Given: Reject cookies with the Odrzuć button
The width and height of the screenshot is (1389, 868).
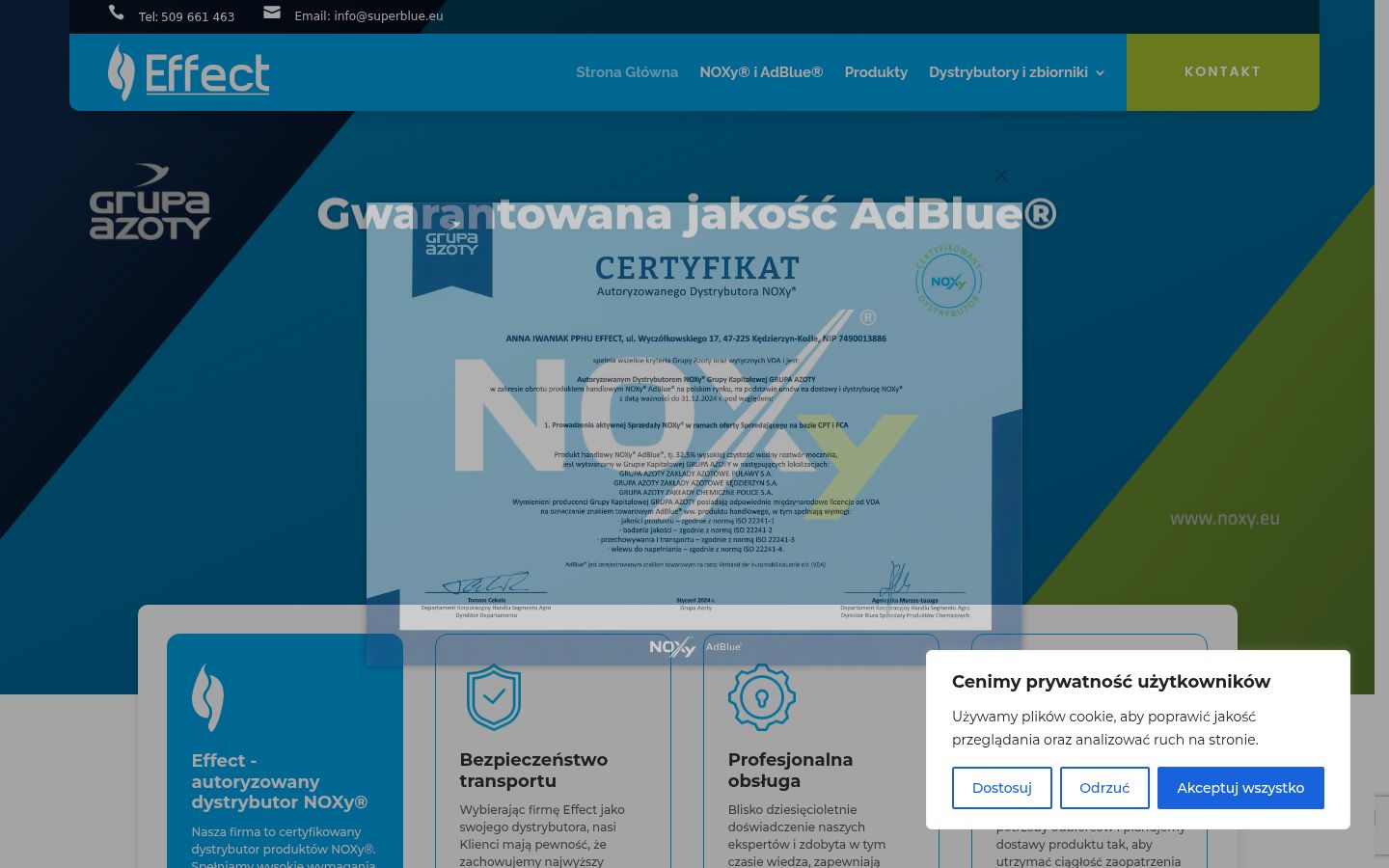Looking at the screenshot, I should click(x=1104, y=788).
